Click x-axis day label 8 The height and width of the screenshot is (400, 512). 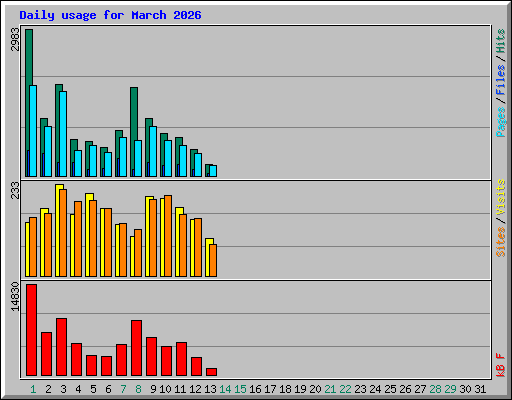(x=138, y=389)
